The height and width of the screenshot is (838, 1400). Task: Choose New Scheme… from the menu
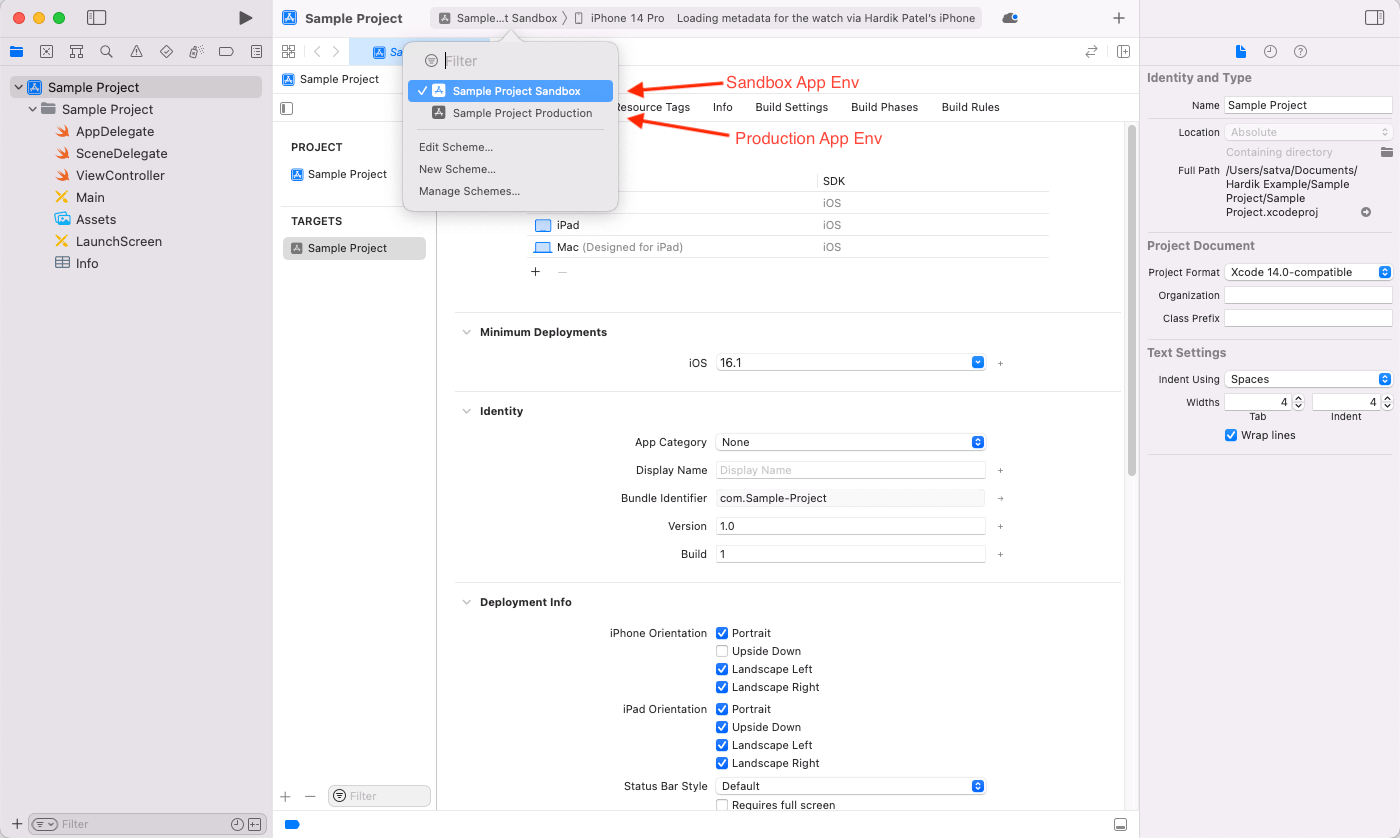(457, 169)
